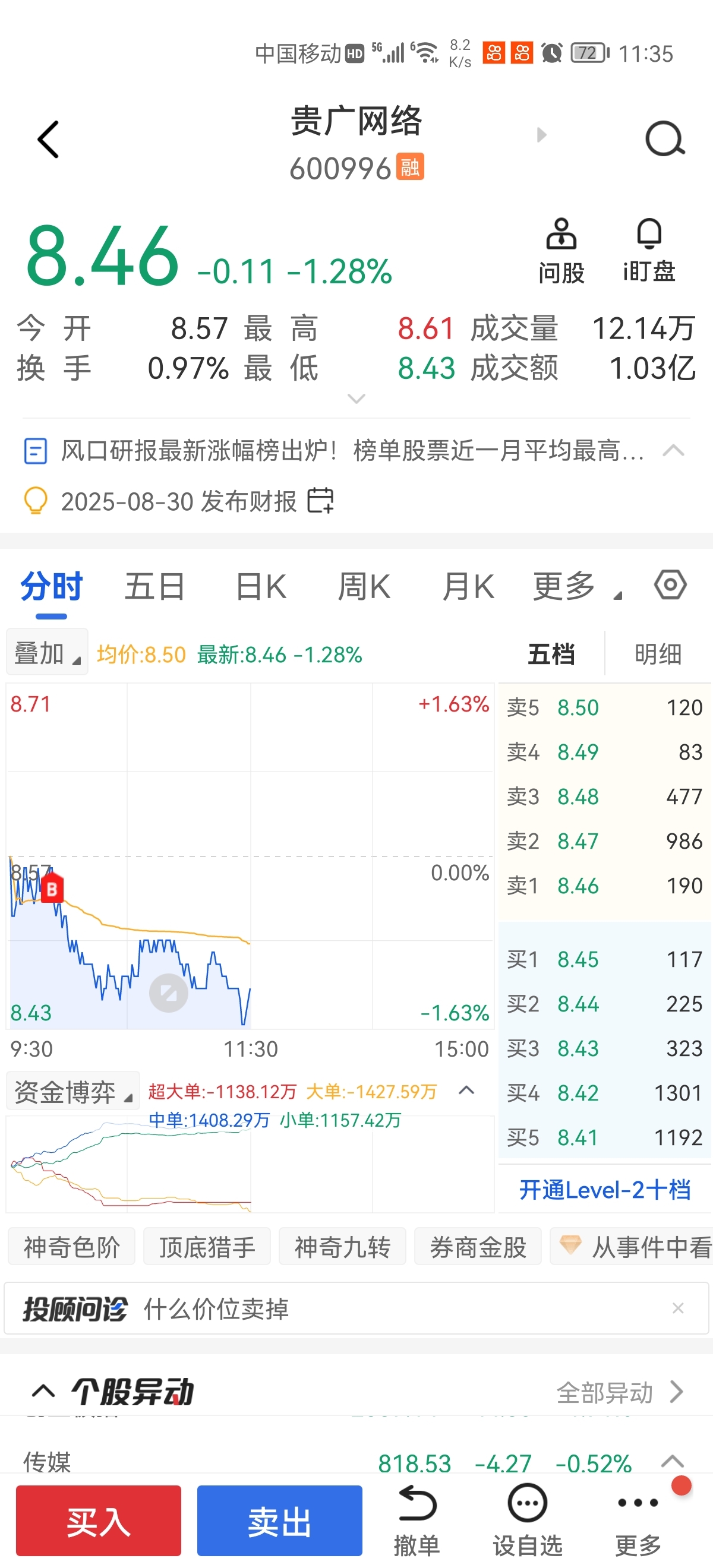Tap the 融 margin badge
The image size is (713, 1568).
point(410,167)
